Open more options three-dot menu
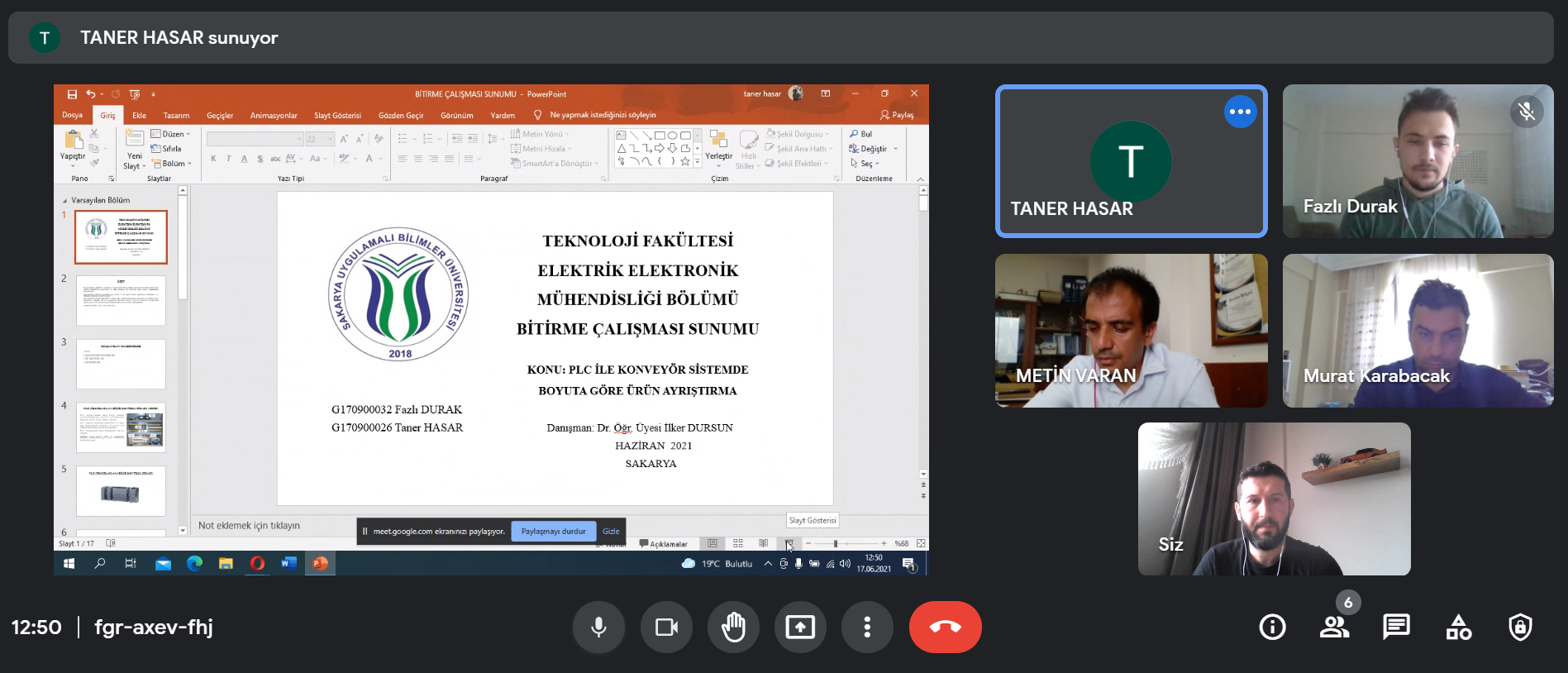This screenshot has height=673, width=1568. [x=867, y=628]
